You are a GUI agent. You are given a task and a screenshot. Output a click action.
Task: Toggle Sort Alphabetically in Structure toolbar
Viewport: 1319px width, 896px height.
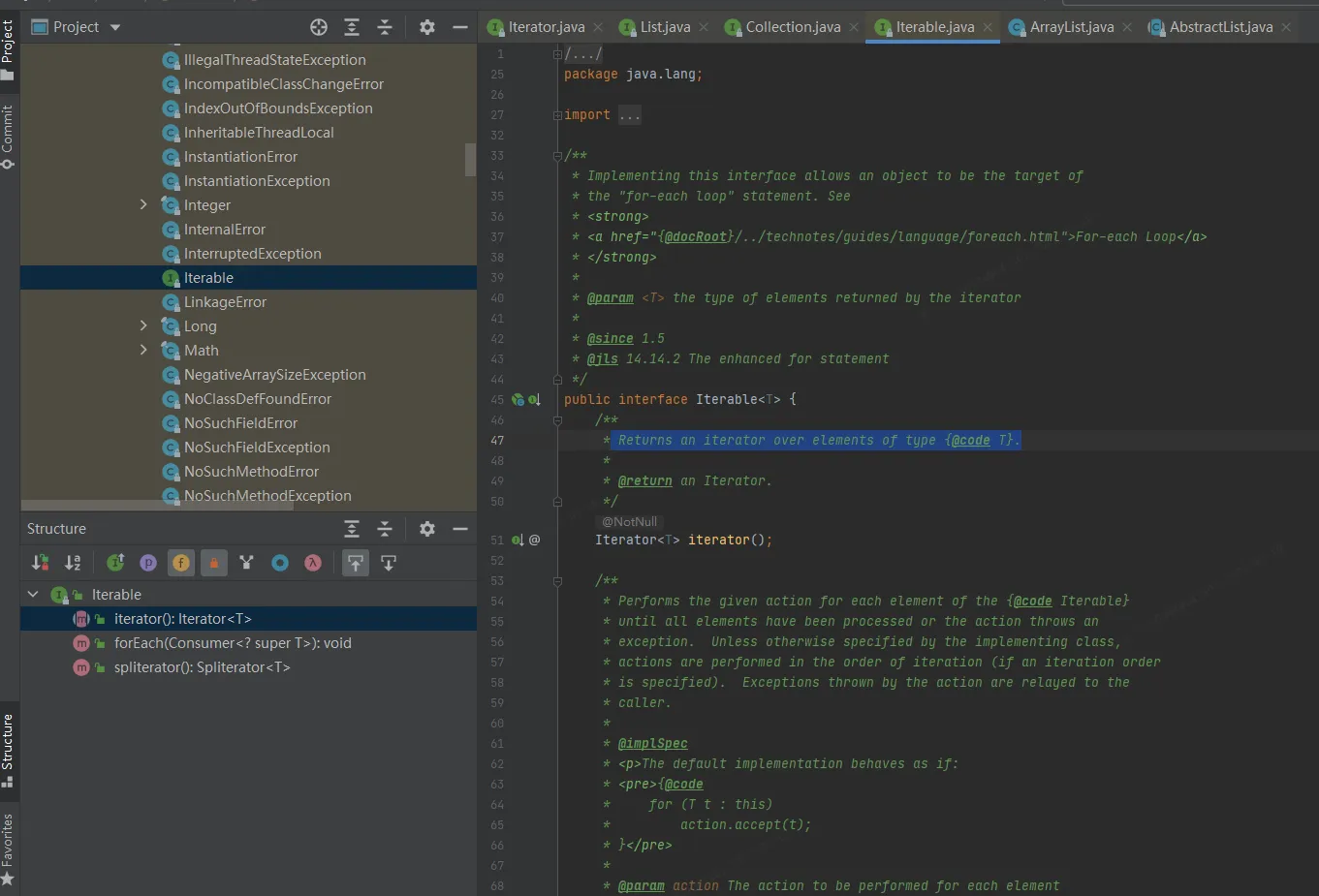click(73, 563)
